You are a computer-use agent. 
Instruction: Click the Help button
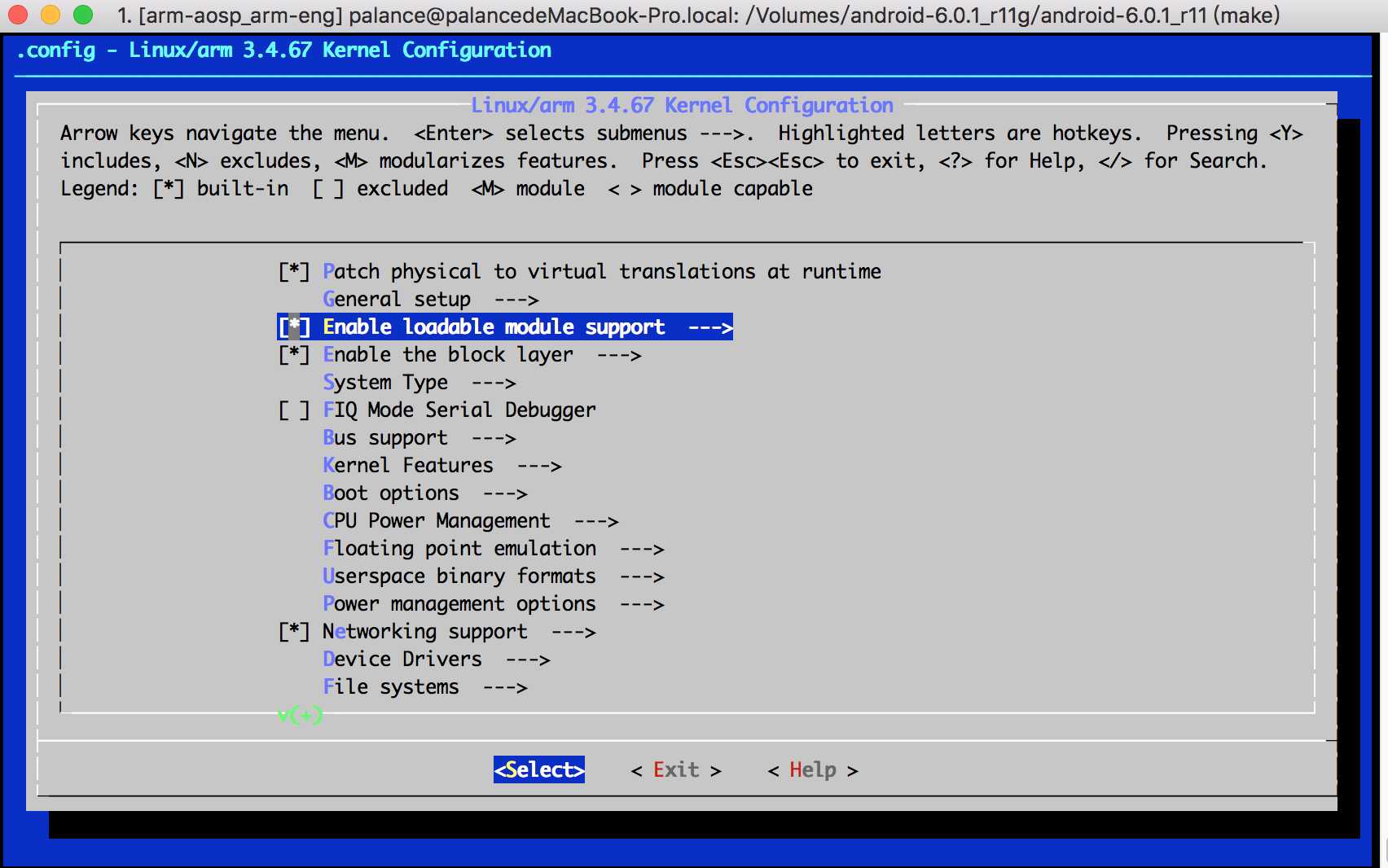pos(813,769)
